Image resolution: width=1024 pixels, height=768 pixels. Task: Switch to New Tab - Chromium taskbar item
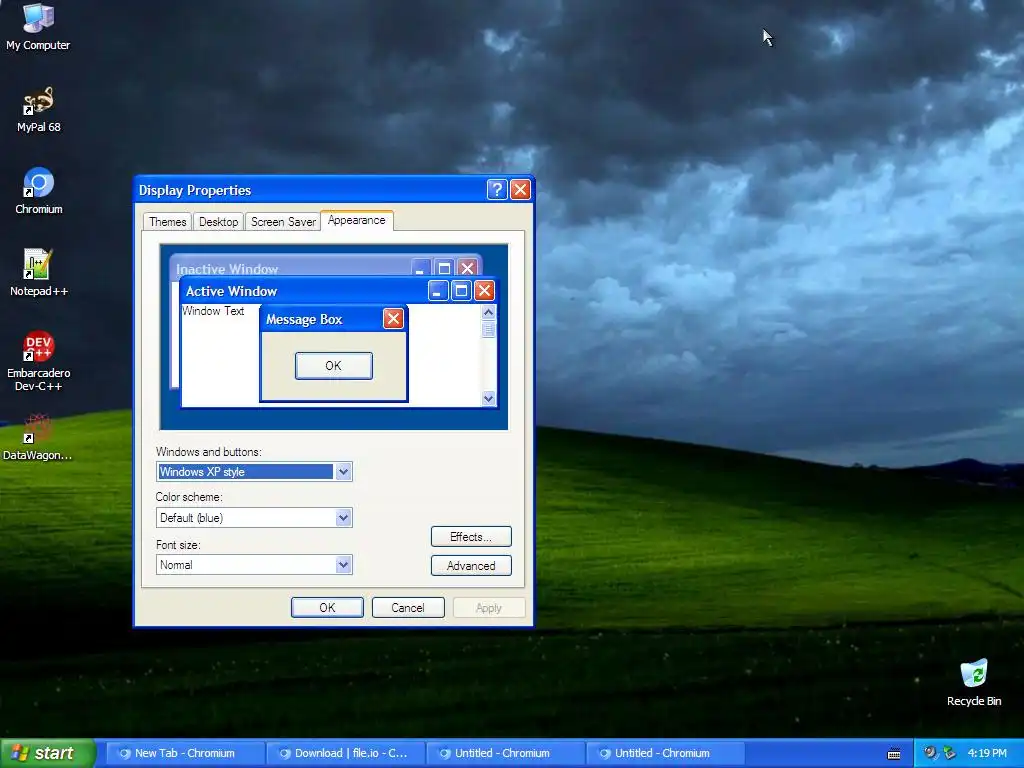[184, 753]
